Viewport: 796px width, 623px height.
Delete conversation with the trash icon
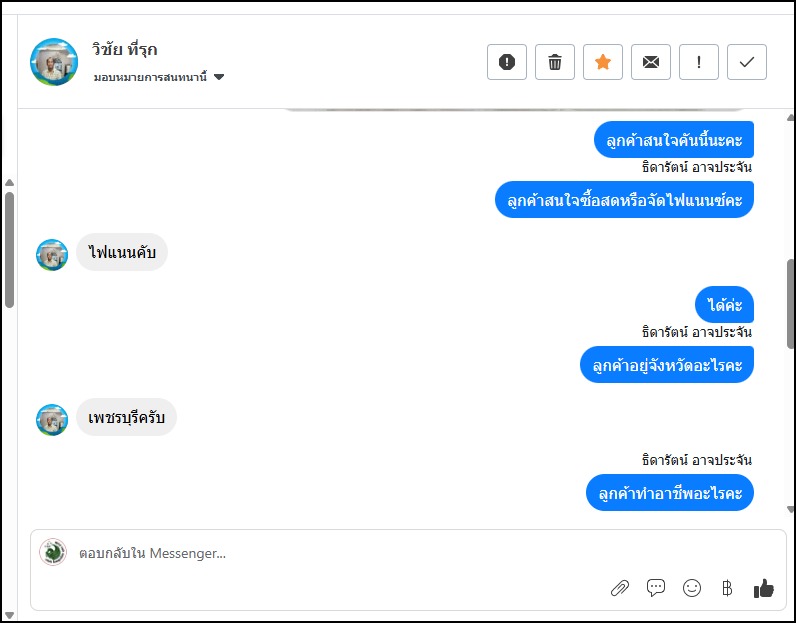pyautogui.click(x=555, y=62)
